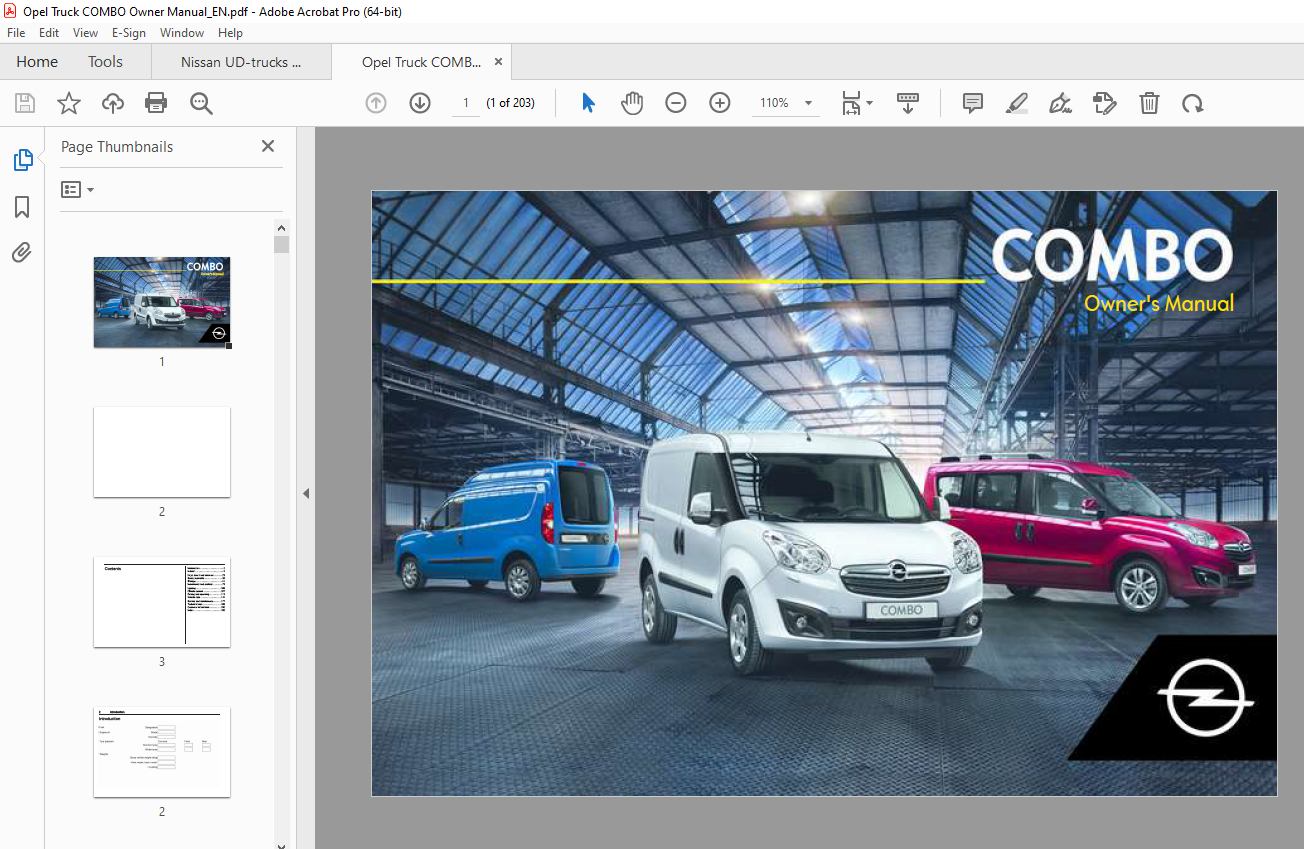This screenshot has height=849, width=1304.
Task: Select the Opel Truck COMBO document tab
Action: click(421, 62)
